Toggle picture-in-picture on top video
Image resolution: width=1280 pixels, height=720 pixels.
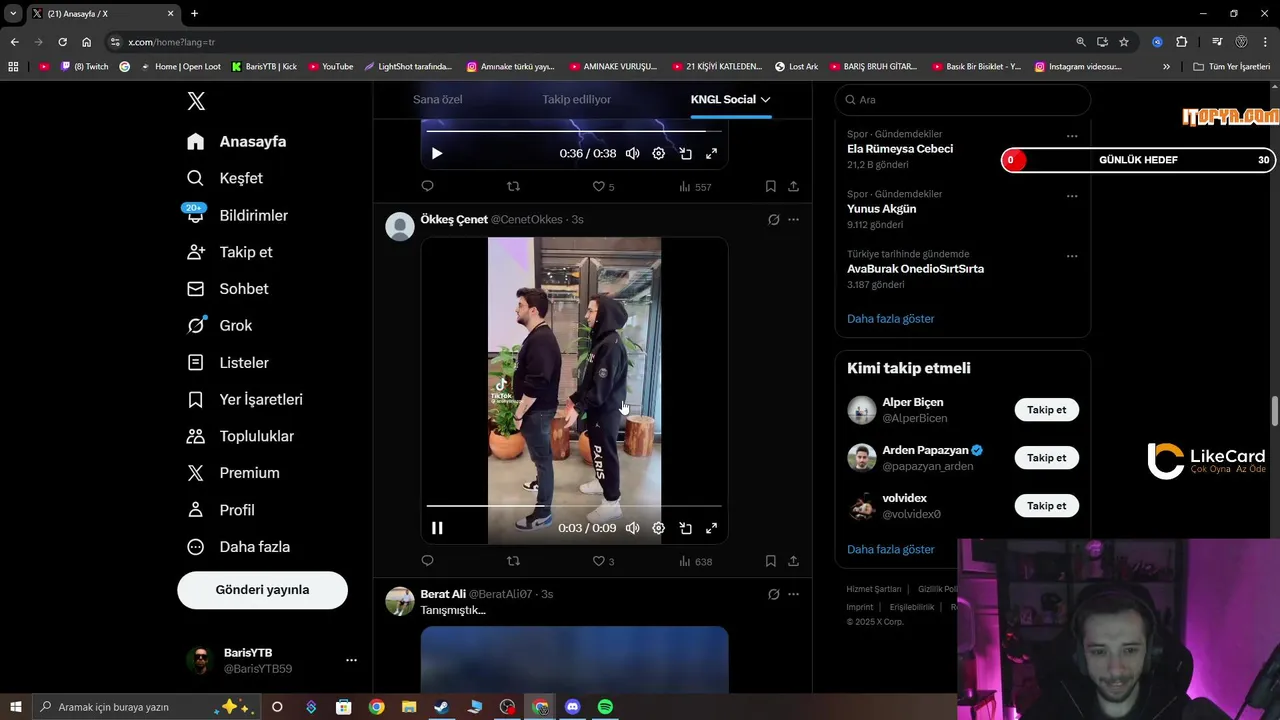(685, 153)
